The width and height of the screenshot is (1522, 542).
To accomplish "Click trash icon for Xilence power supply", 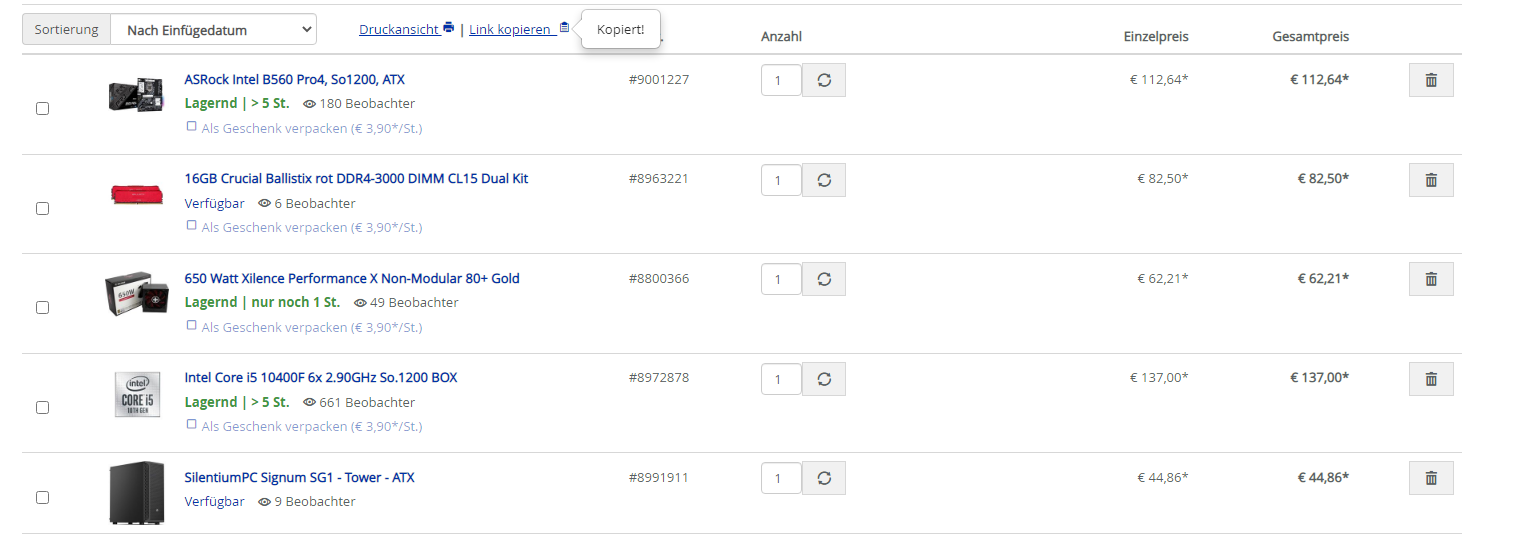I will click(1430, 279).
